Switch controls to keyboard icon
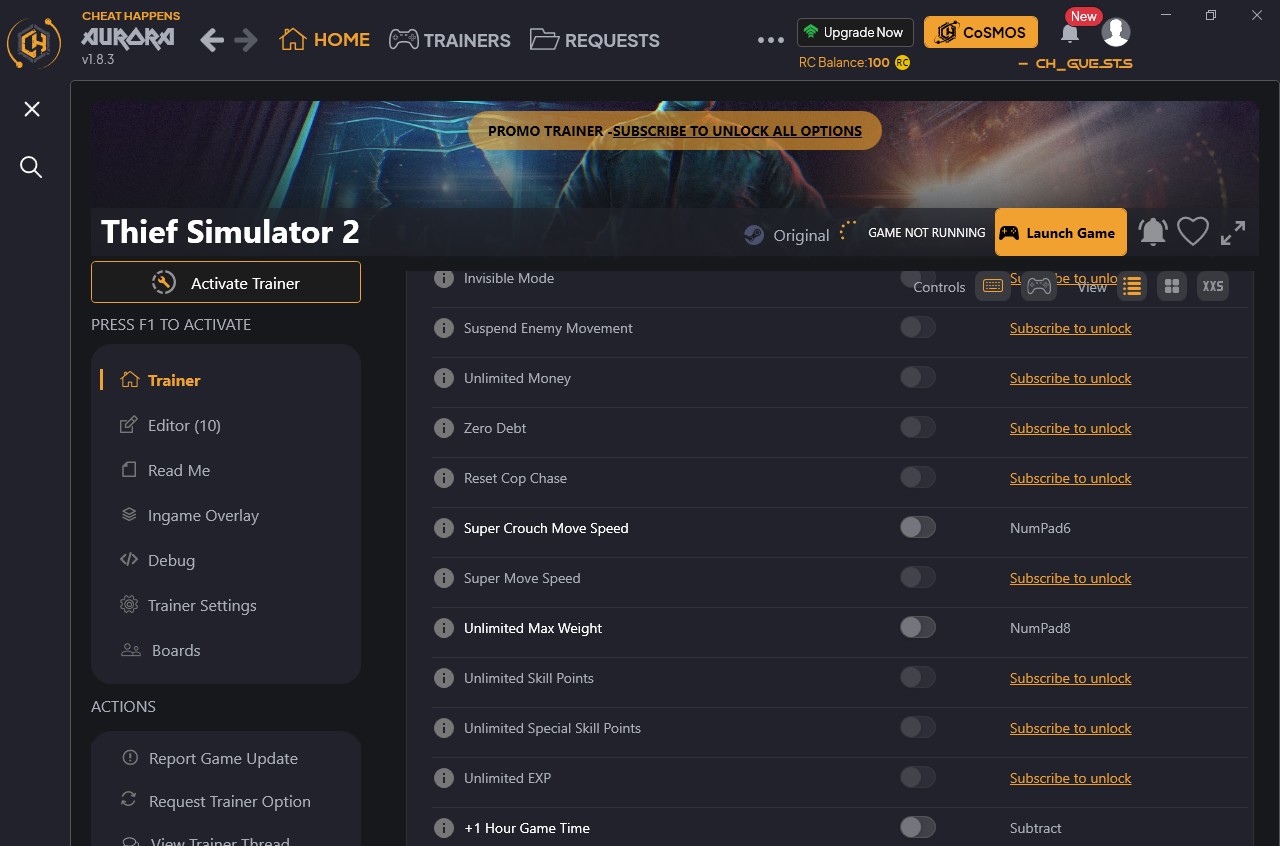 [x=993, y=287]
